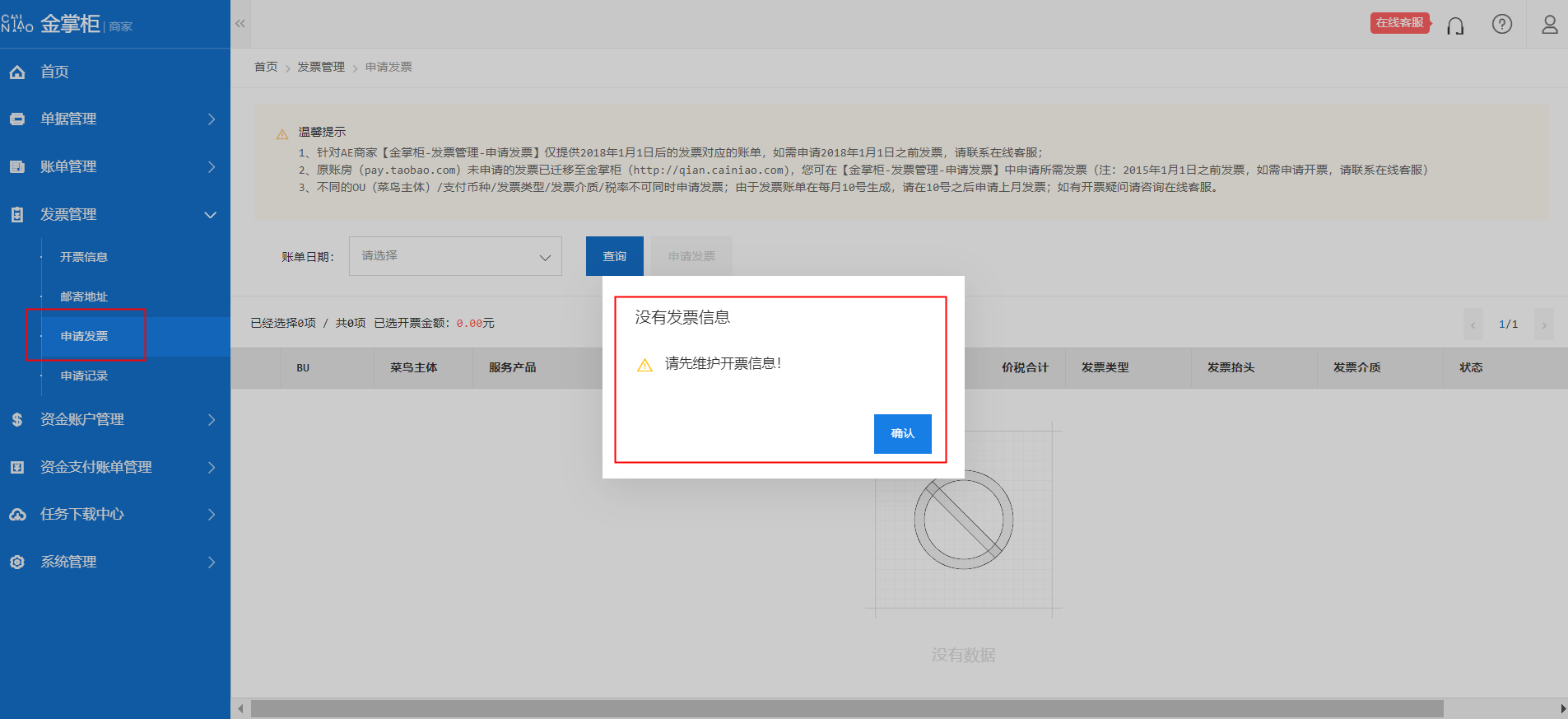The width and height of the screenshot is (1568, 719).
Task: Click the cloud download icon for 任务下载中心
Action: point(17,515)
